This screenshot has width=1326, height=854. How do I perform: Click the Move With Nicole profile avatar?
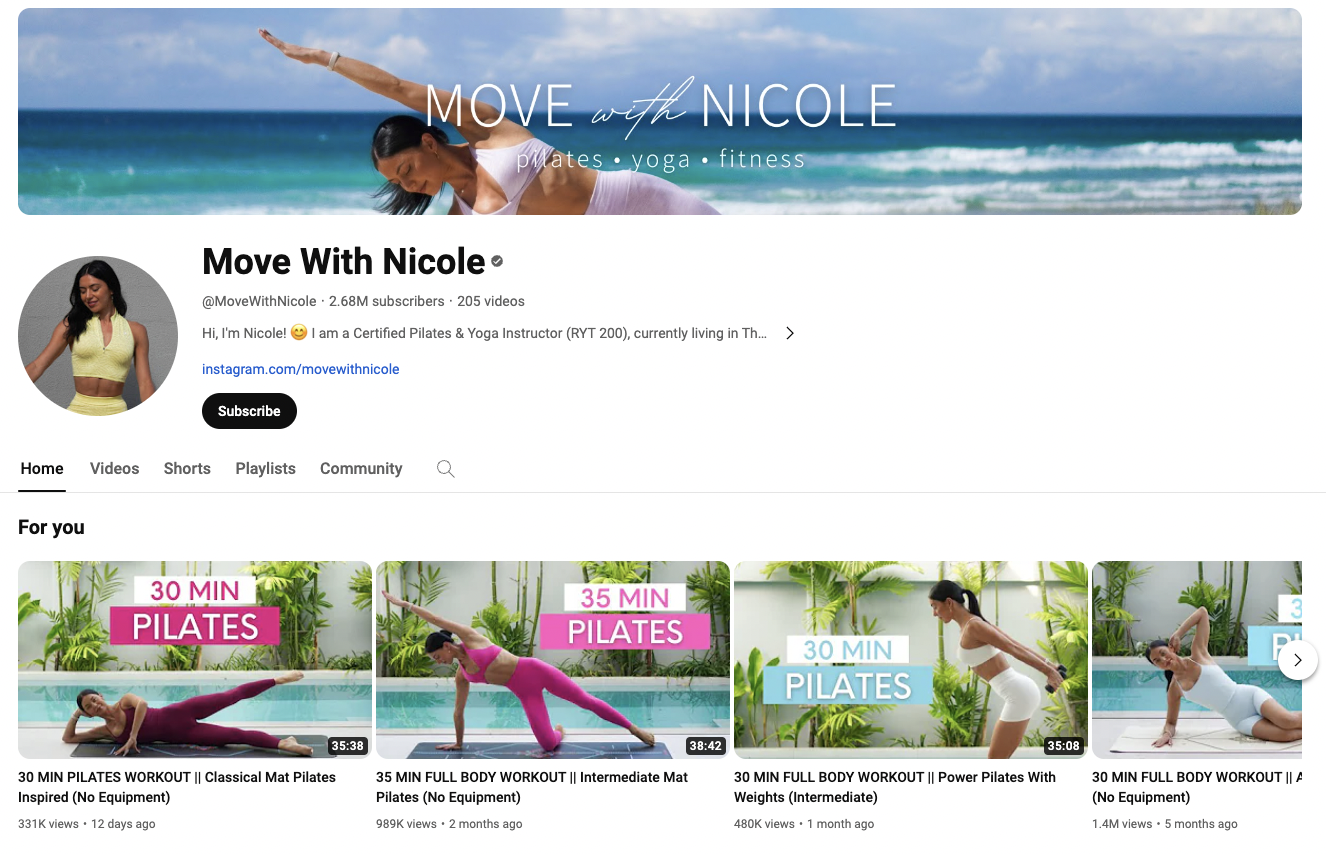[97, 334]
